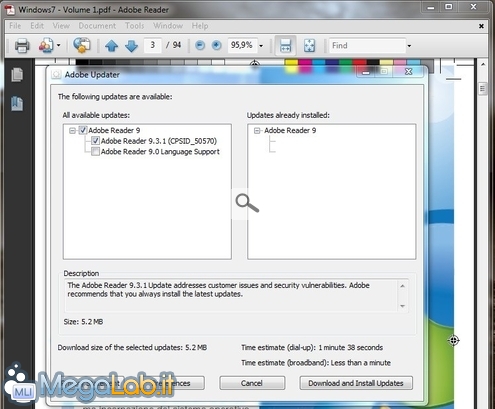Zoom in with plus button
The image size is (495, 409).
[217, 45]
